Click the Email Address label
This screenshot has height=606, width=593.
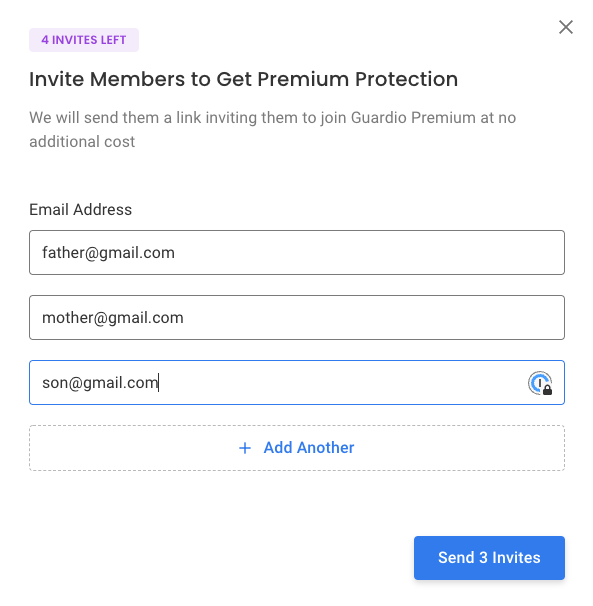point(80,209)
